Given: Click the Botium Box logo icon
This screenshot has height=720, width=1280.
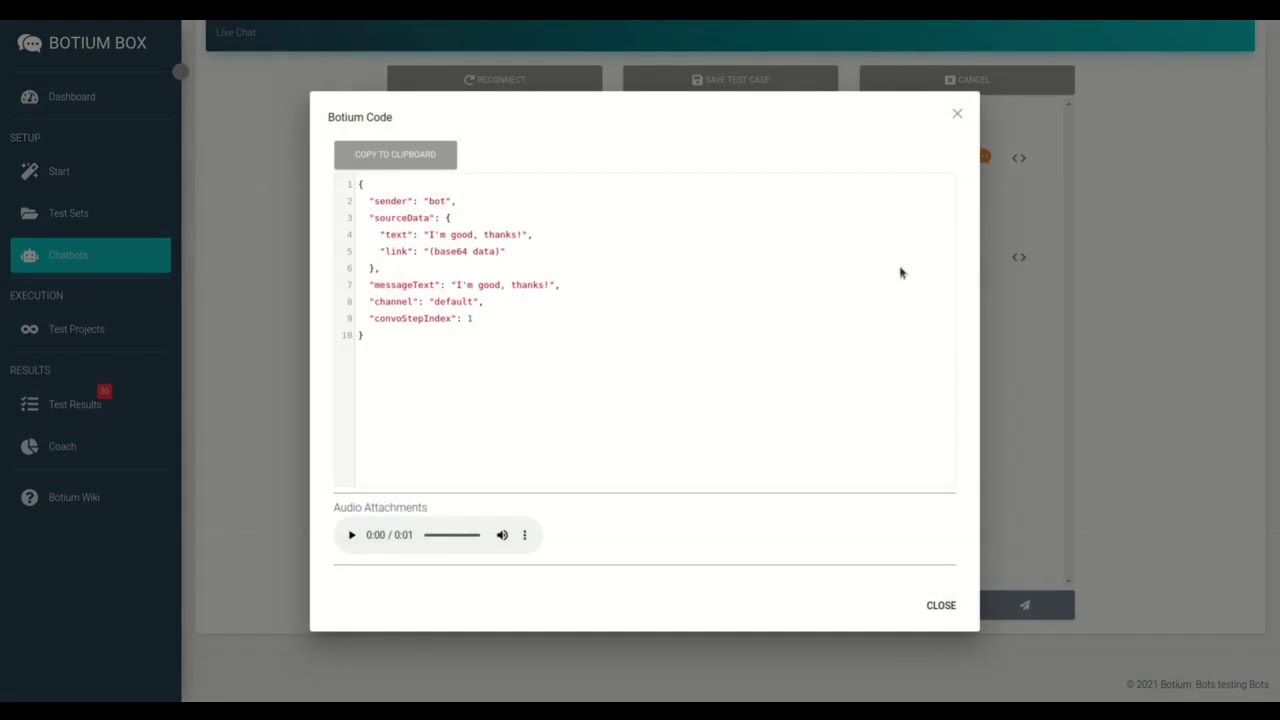Looking at the screenshot, I should [30, 43].
